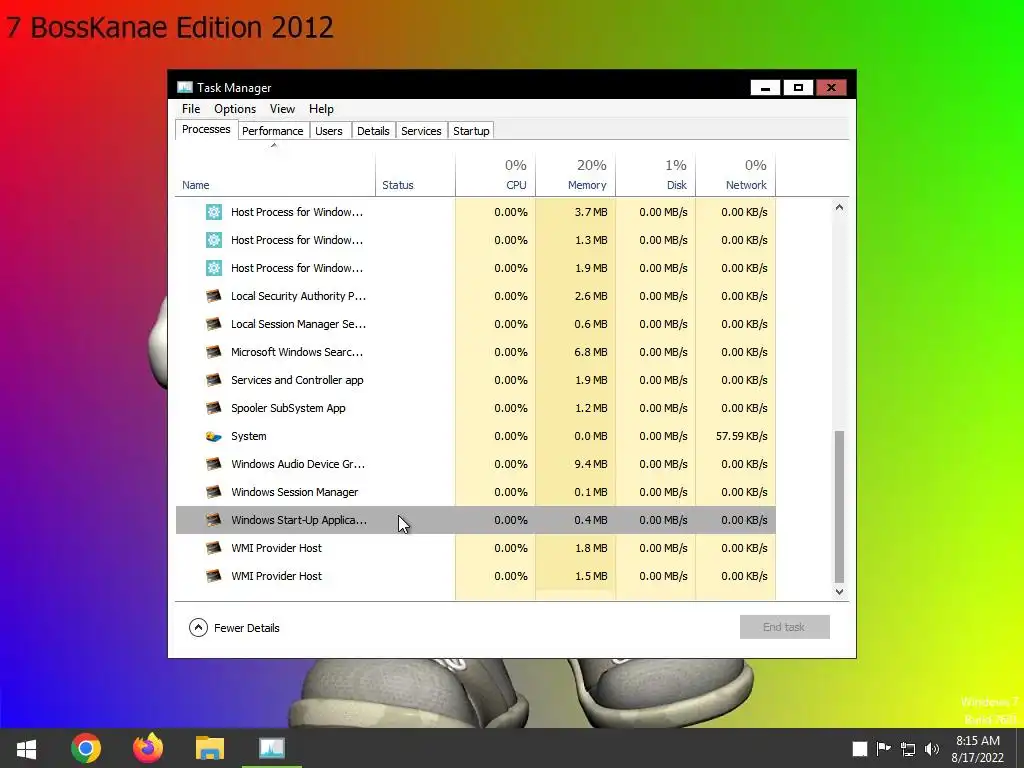
Task: Select the Services and Controller app row
Action: click(x=475, y=380)
